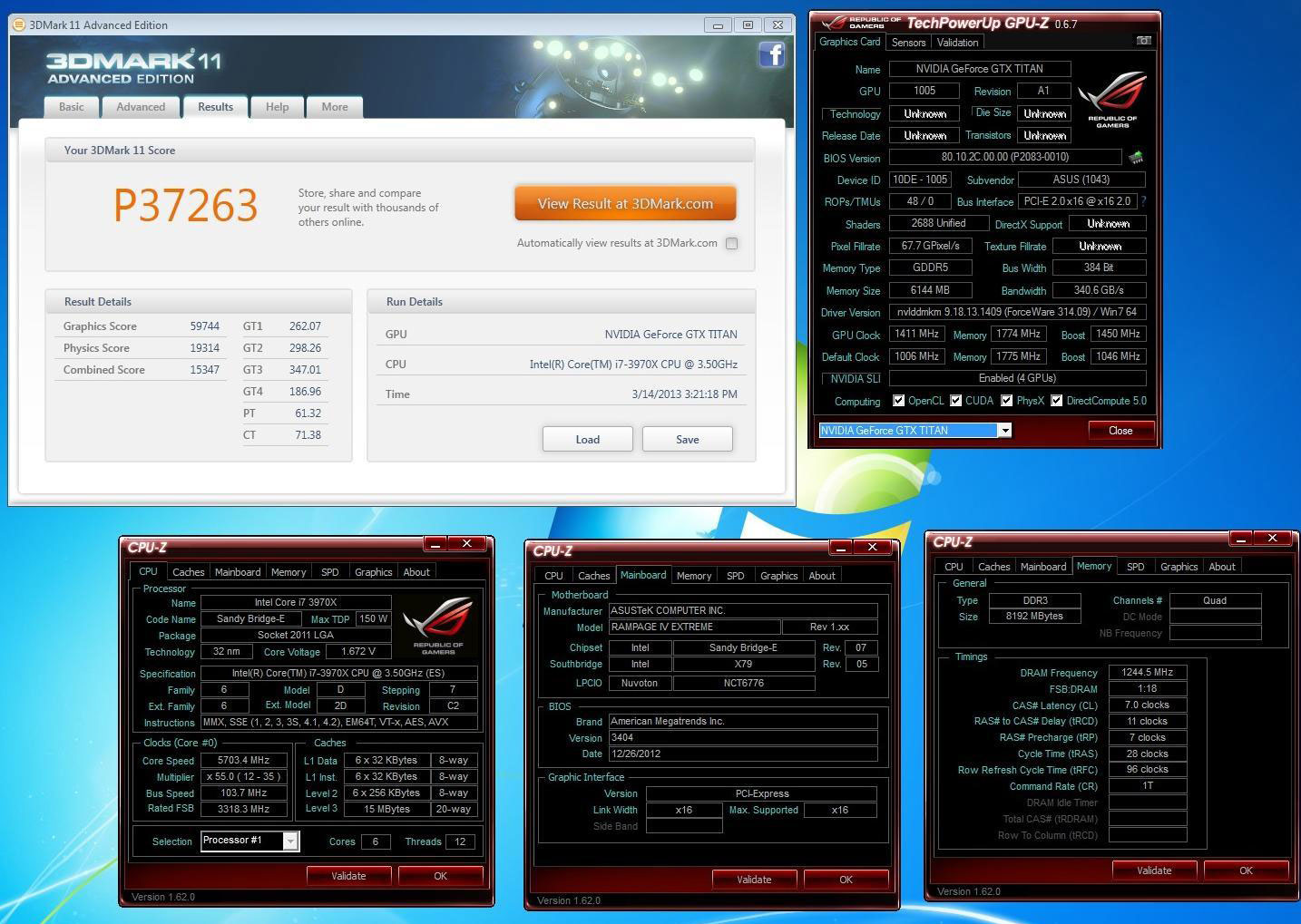1301x924 pixels.
Task: Open the Processor #1 selection dropdown
Action: pyautogui.click(x=290, y=841)
